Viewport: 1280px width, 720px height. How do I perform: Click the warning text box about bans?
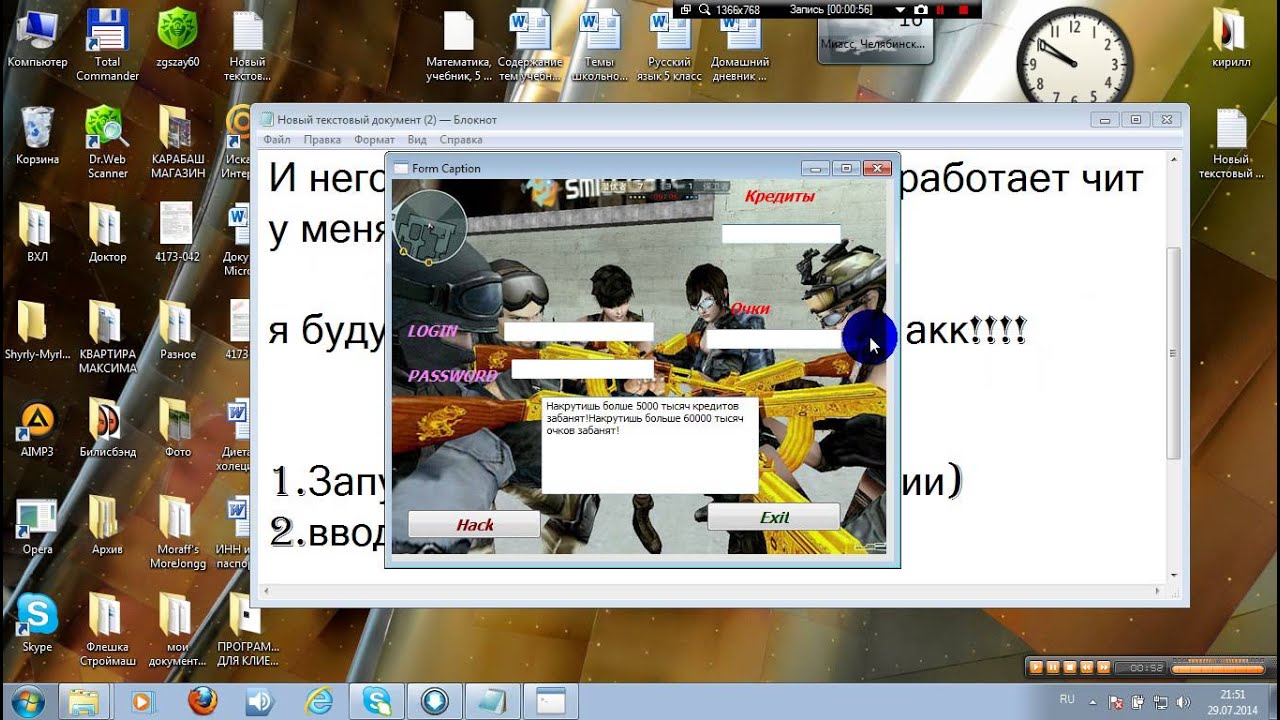tap(650, 444)
